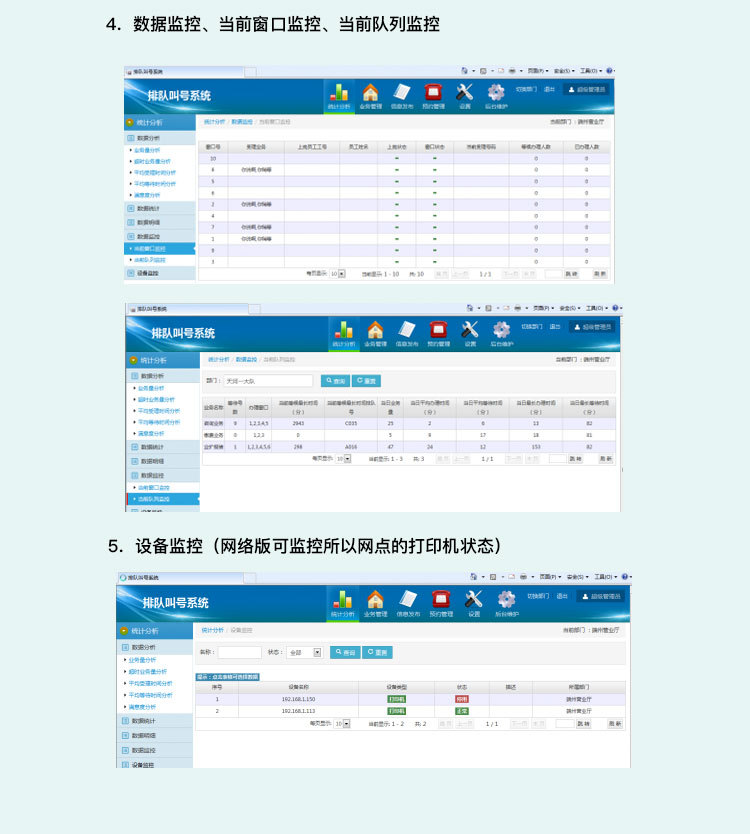Open 当前窗口监控 sidebar link in middle screenshot
The width and height of the screenshot is (750, 834).
(154, 488)
